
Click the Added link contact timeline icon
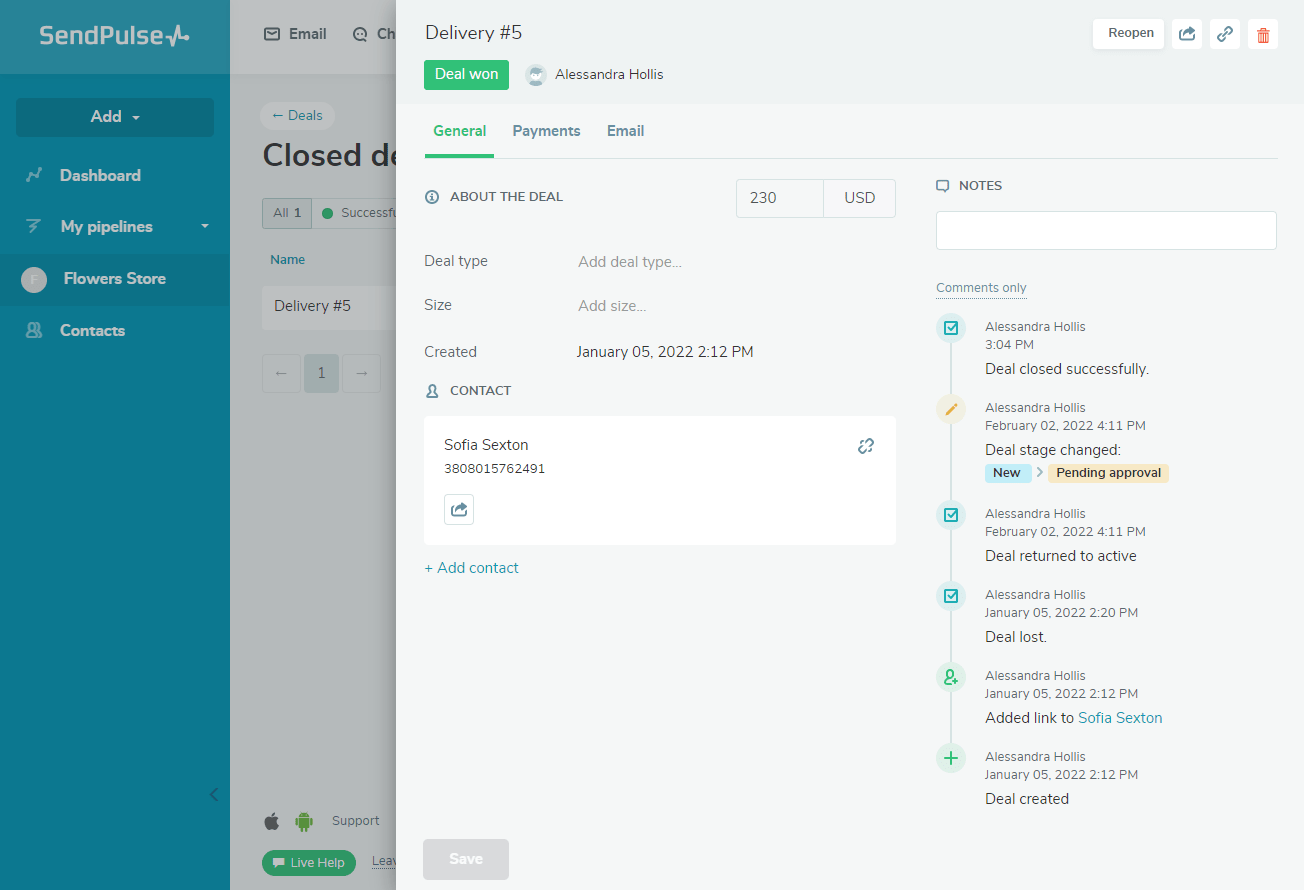click(x=951, y=677)
